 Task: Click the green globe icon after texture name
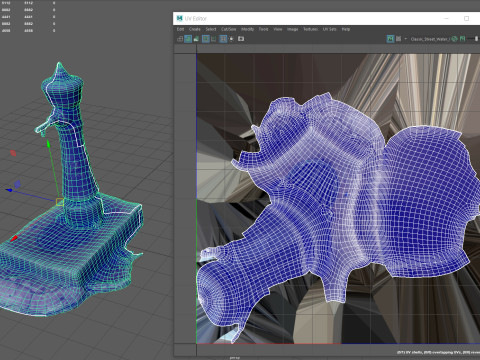[x=454, y=39]
